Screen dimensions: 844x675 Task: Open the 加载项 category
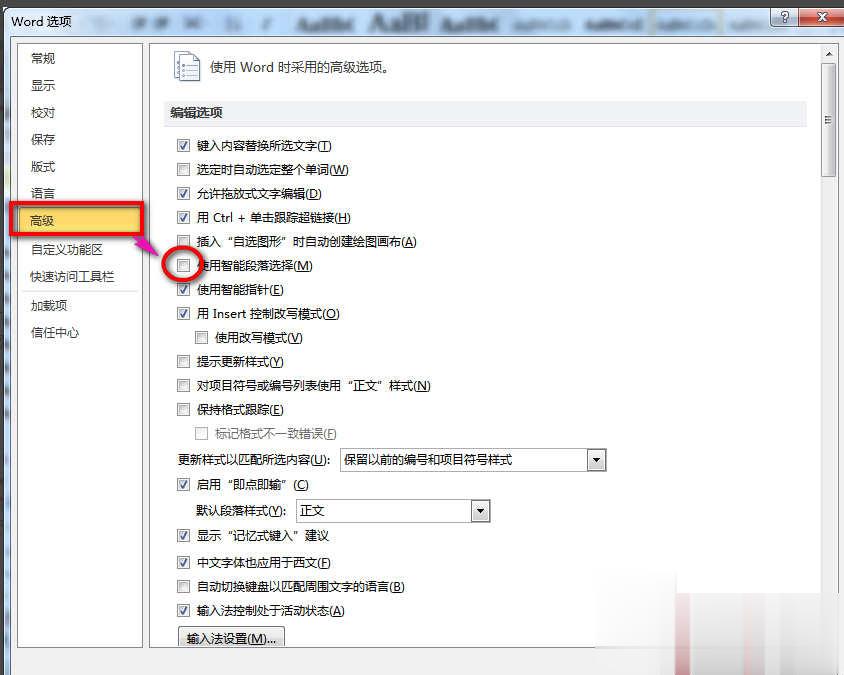pyautogui.click(x=49, y=306)
